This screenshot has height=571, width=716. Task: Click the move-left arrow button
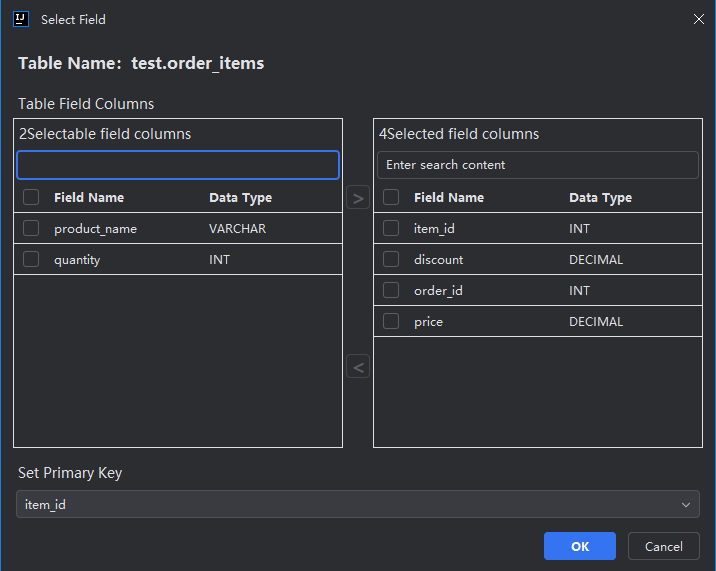(x=358, y=367)
